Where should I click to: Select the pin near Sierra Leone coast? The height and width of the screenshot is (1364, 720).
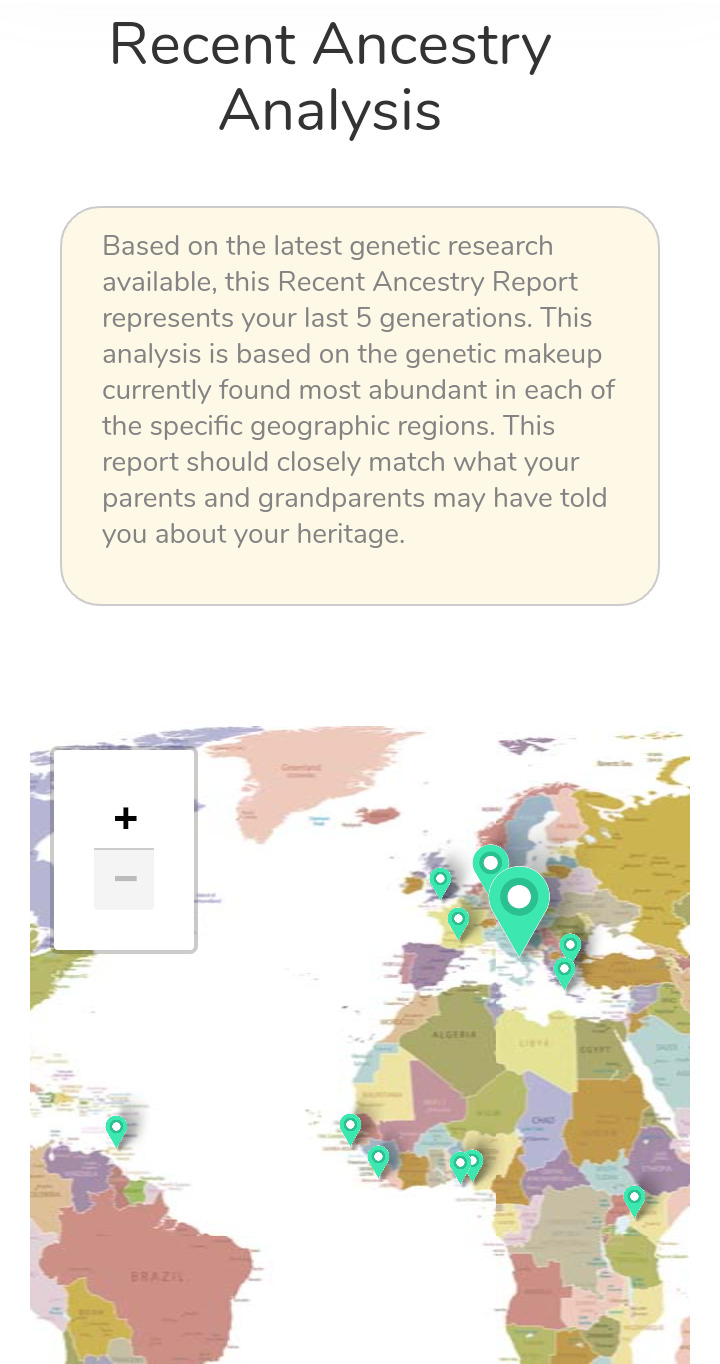click(x=378, y=1159)
